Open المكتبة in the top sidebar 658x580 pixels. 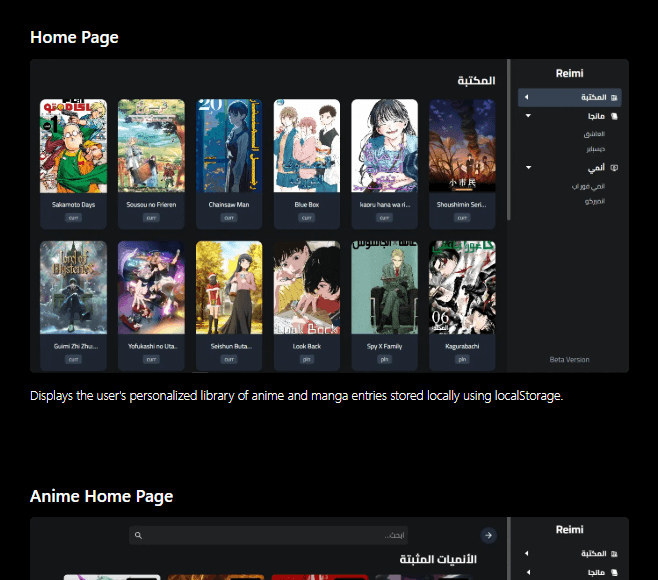(569, 97)
